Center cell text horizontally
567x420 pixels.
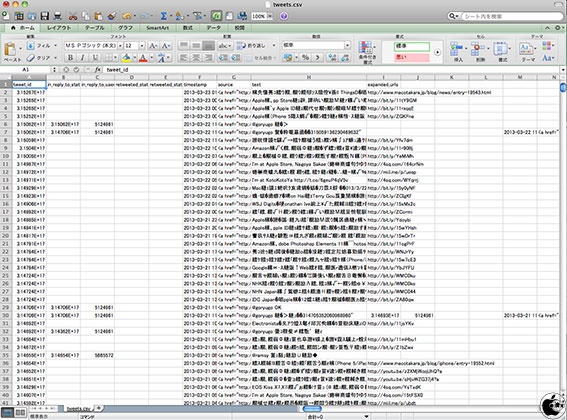(196, 58)
